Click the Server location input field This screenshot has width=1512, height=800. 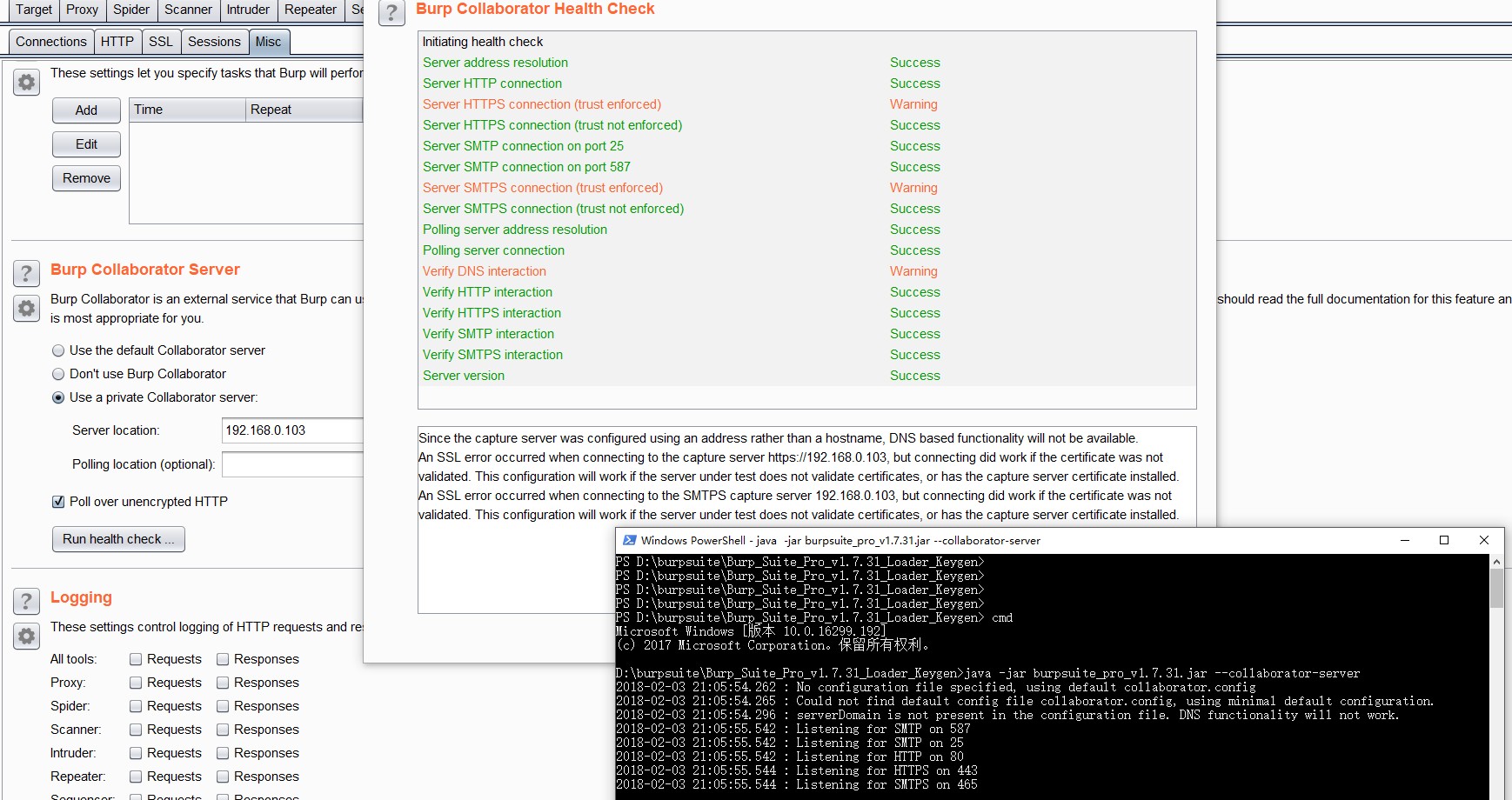tap(292, 430)
